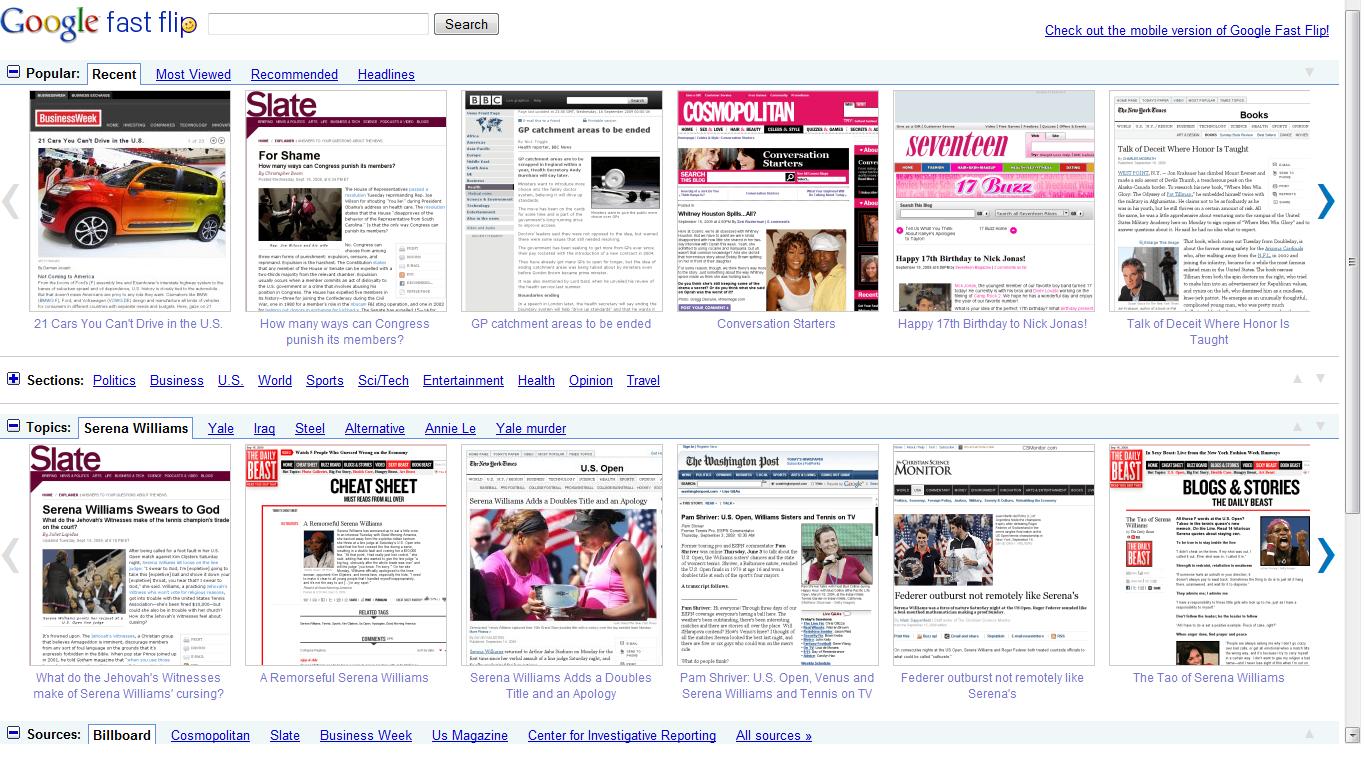Move Sections row up with gray arrow
This screenshot has width=1366, height=768.
(1296, 379)
